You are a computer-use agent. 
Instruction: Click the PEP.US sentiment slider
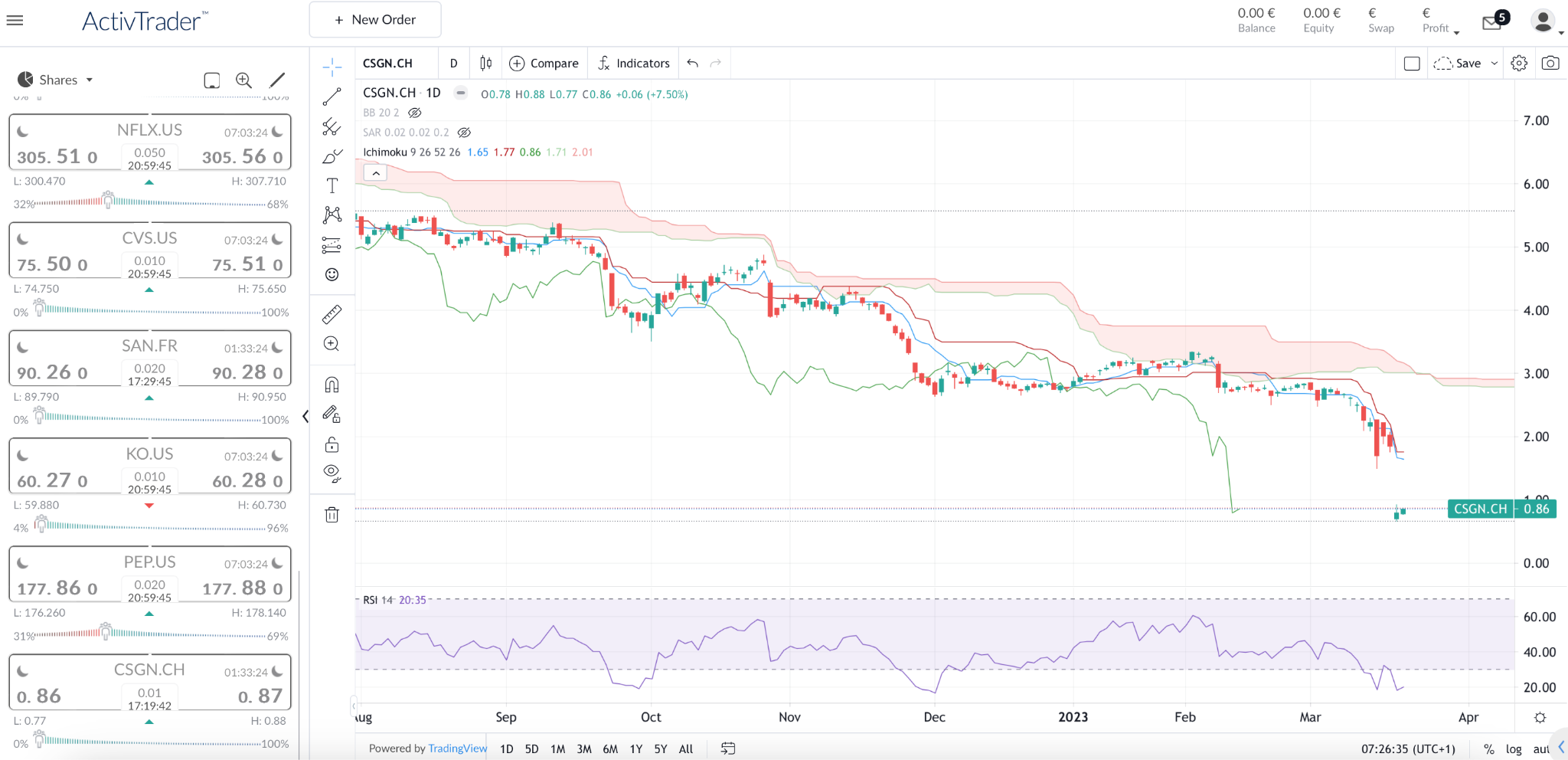150,634
